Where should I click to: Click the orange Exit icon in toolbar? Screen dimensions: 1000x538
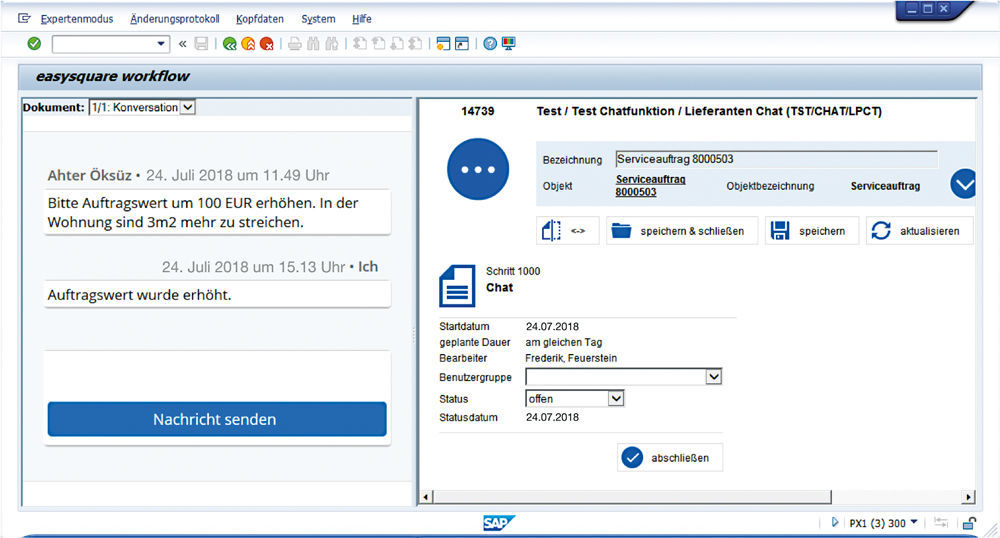[248, 44]
